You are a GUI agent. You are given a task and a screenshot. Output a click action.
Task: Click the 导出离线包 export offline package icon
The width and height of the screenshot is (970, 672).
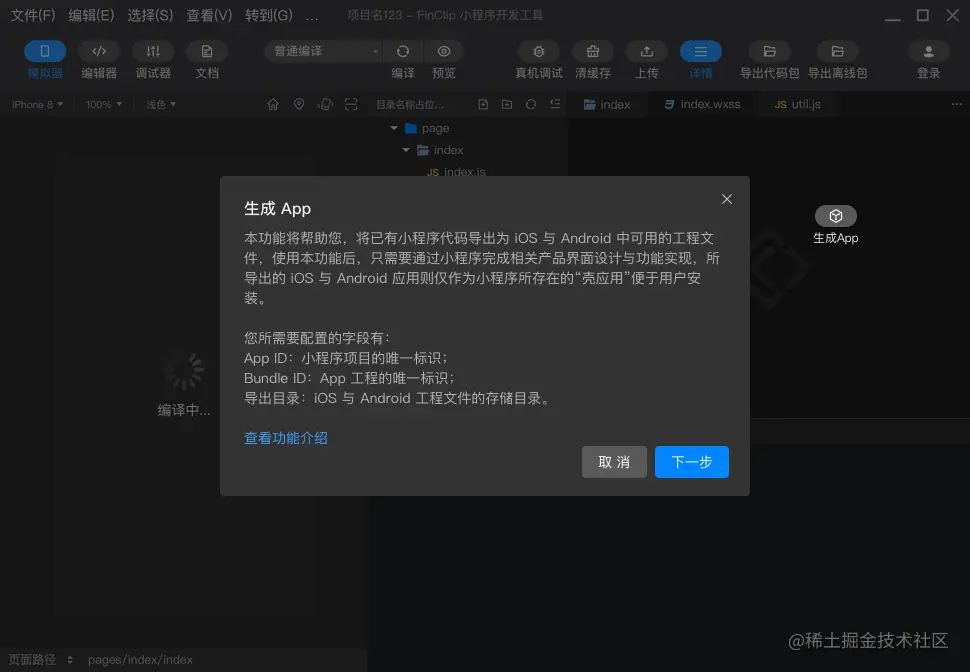point(838,60)
